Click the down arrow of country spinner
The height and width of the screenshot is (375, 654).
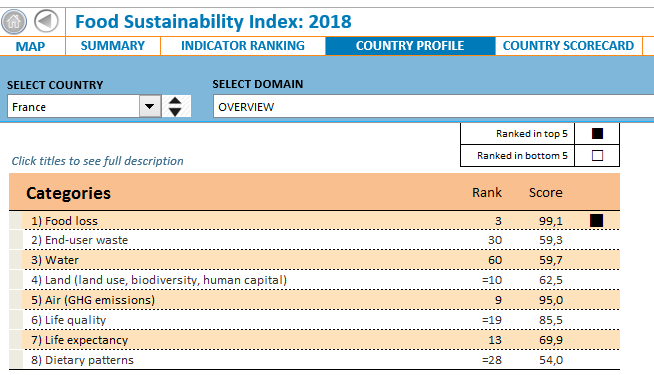click(x=175, y=112)
